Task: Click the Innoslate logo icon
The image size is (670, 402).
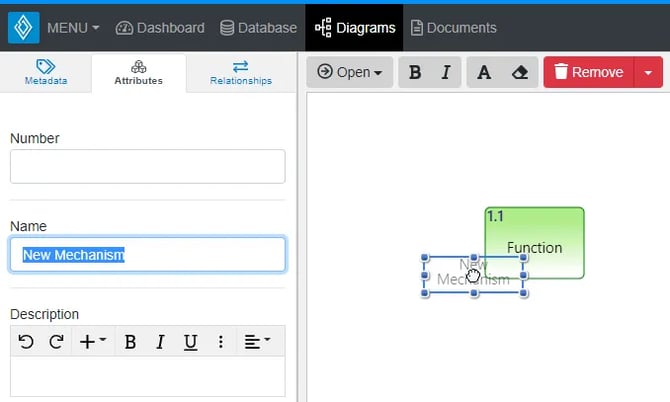Action: pyautogui.click(x=24, y=28)
